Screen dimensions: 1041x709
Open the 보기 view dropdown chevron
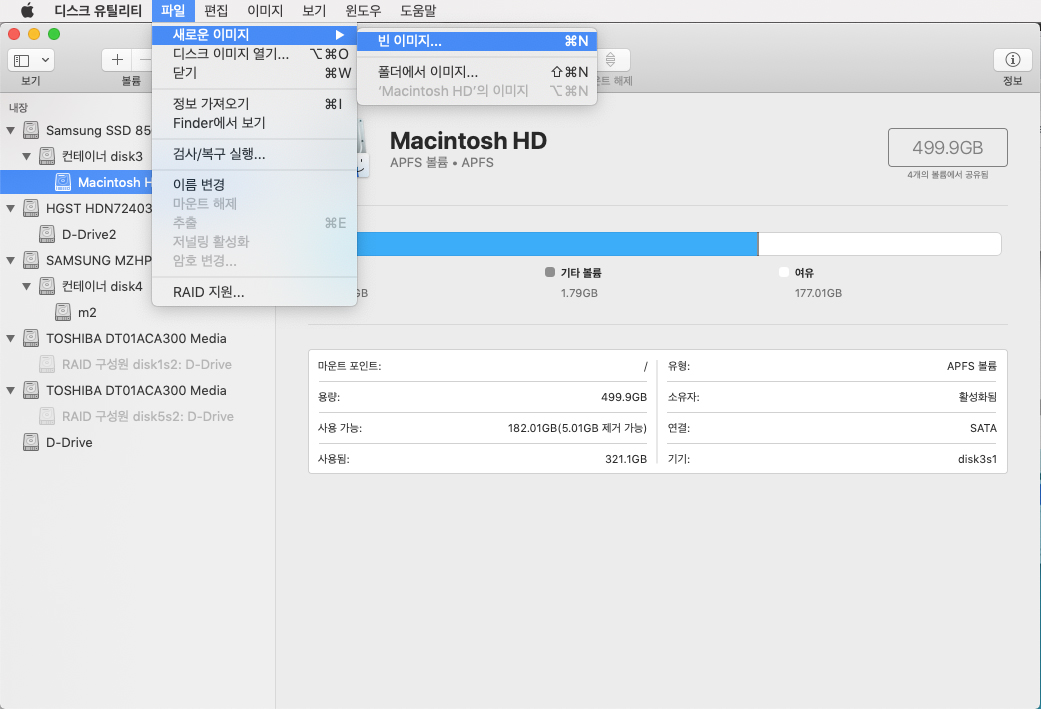tap(45, 60)
